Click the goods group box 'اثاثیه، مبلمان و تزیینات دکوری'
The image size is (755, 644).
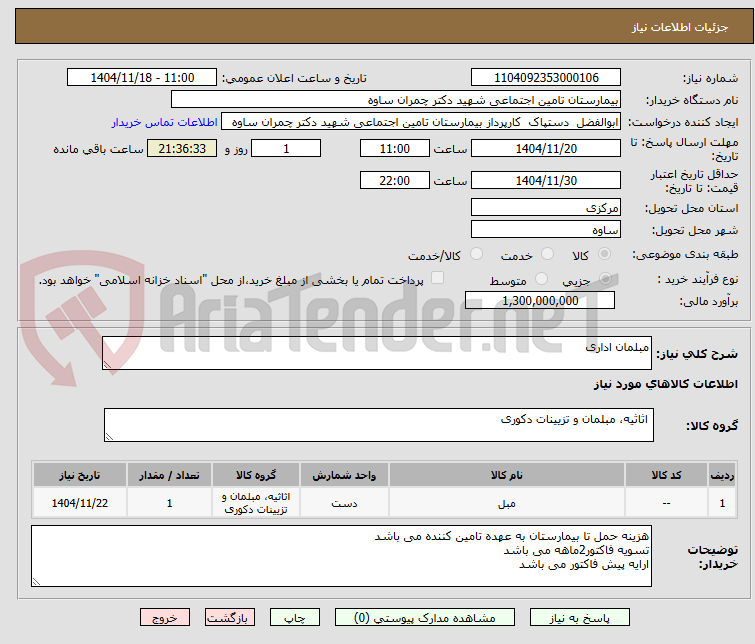378,425
